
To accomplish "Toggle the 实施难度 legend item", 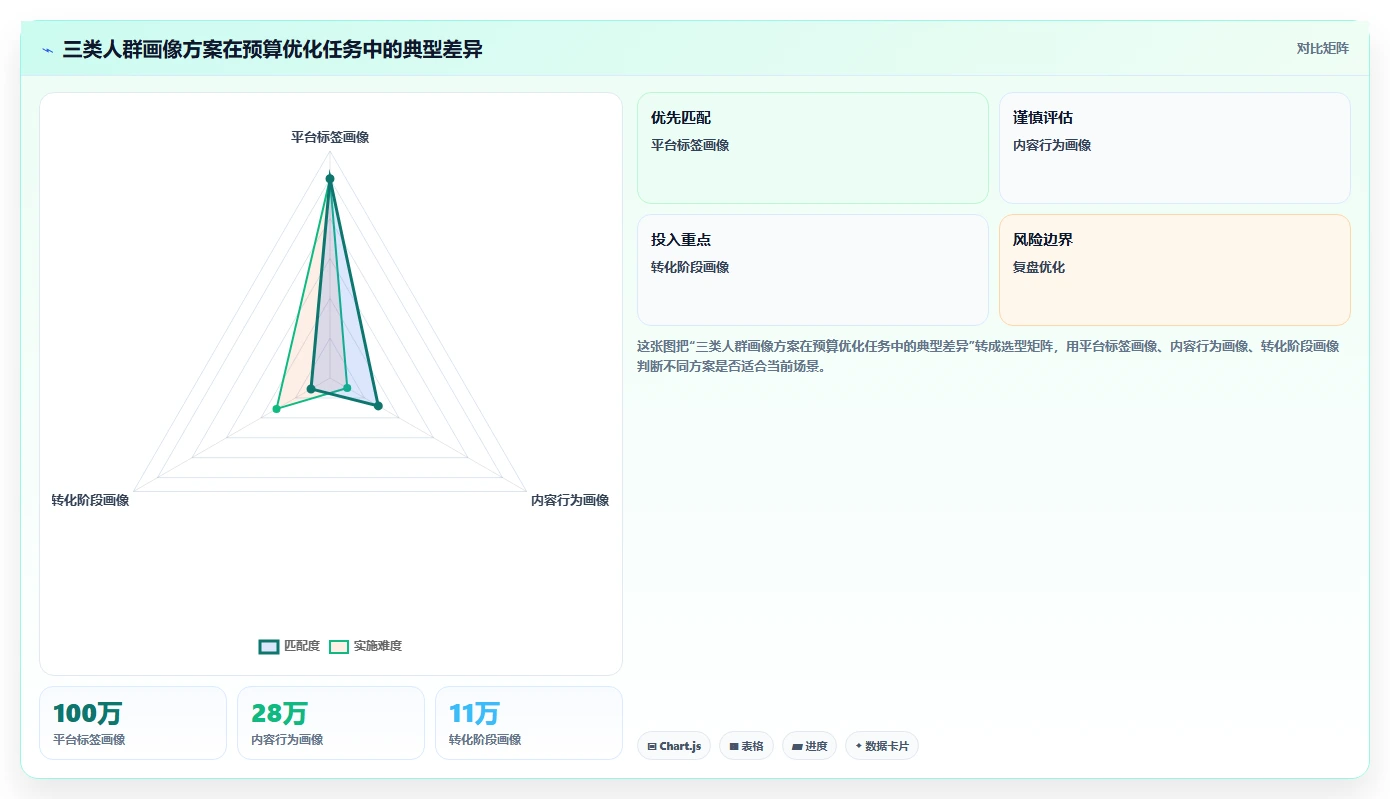I will click(365, 646).
